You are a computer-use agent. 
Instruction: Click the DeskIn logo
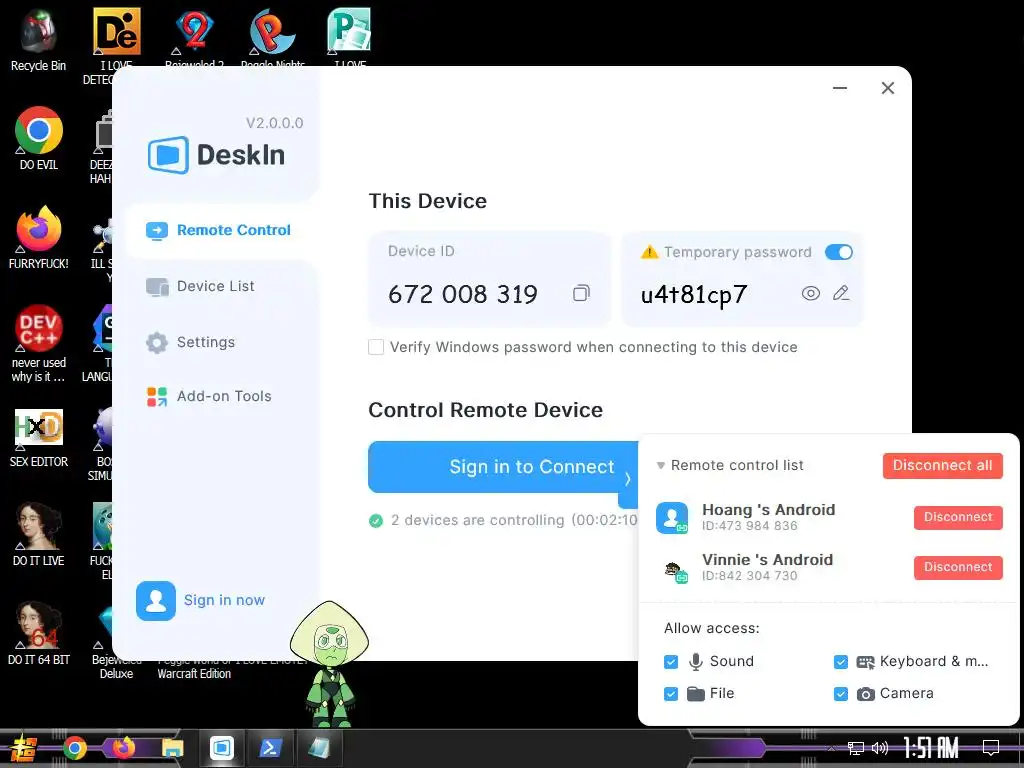click(x=216, y=155)
